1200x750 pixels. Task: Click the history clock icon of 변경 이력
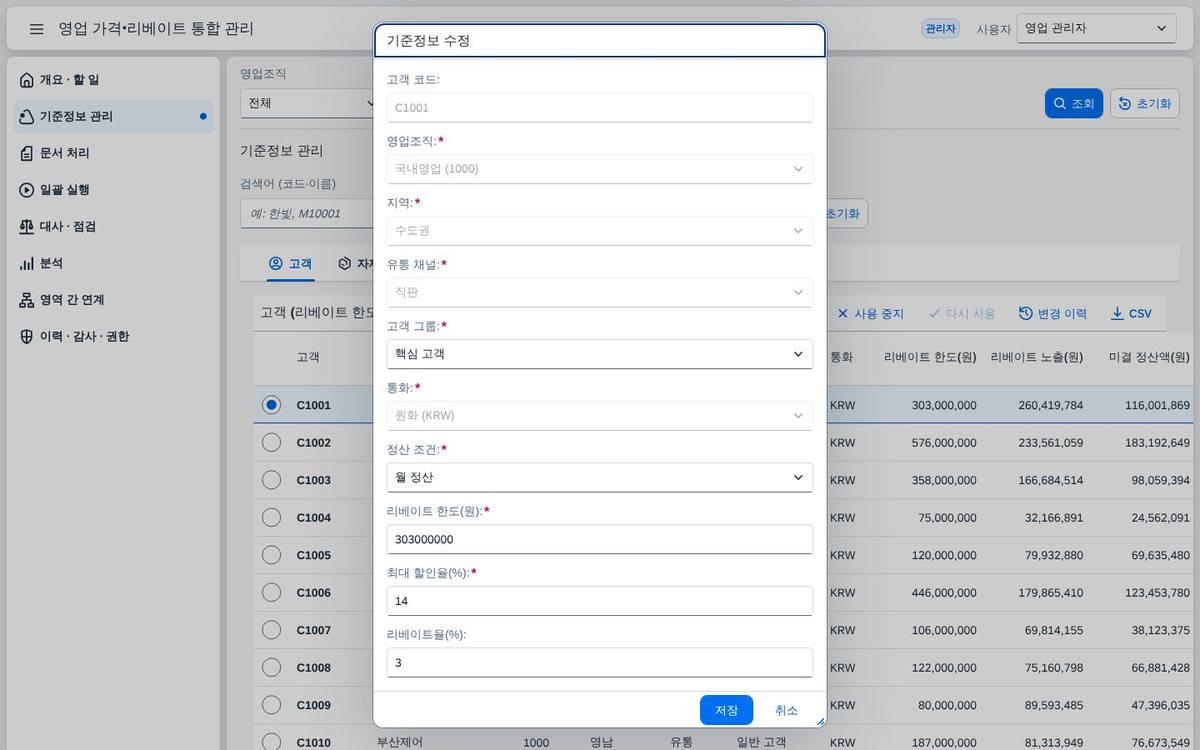click(1026, 314)
